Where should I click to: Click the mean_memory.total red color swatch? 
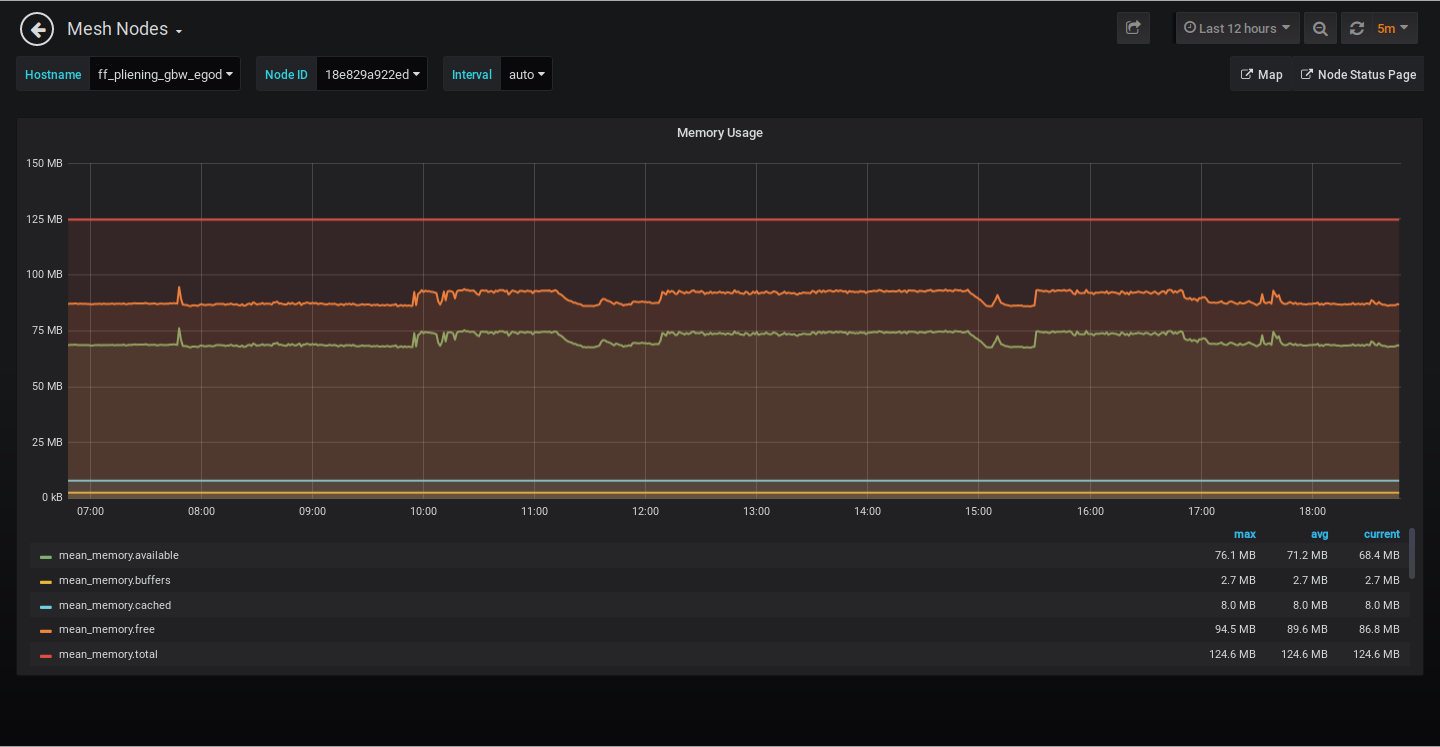tap(46, 655)
